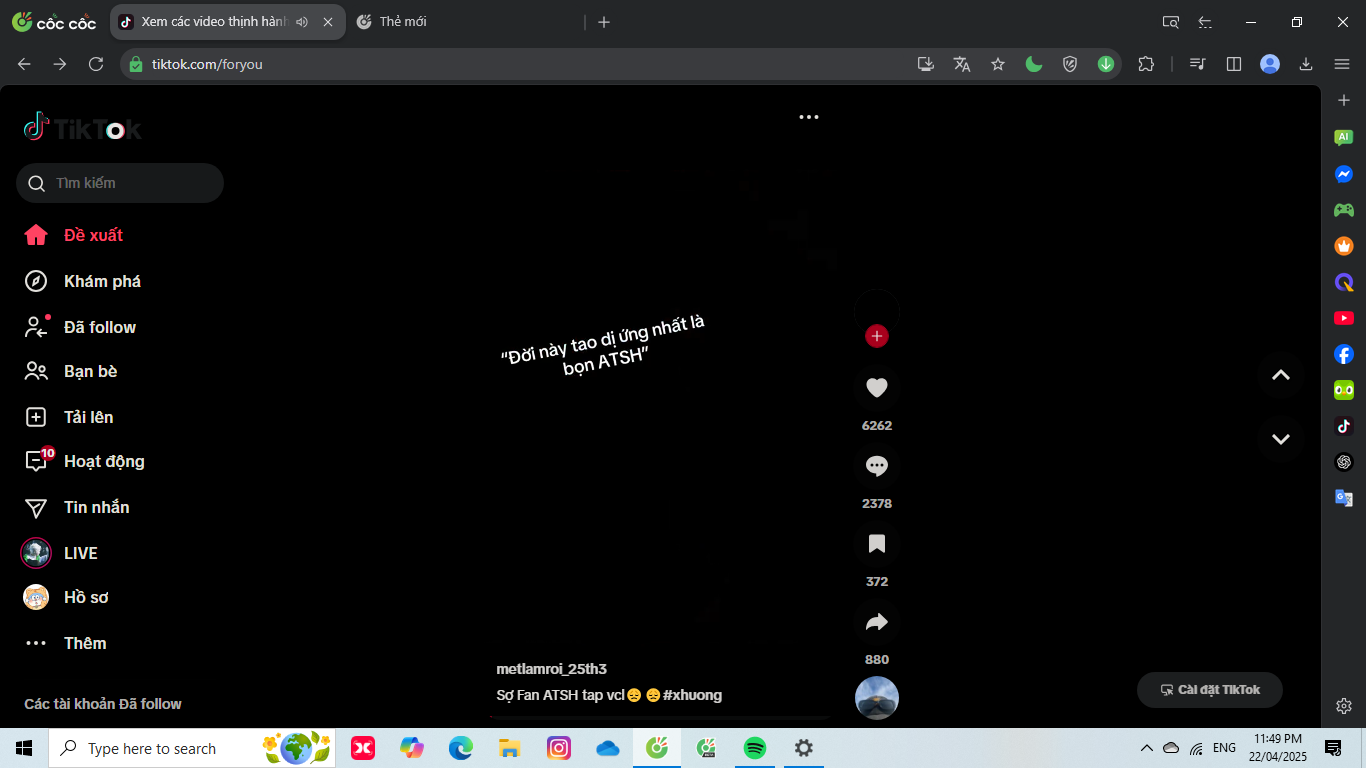The width and height of the screenshot is (1366, 768).
Task: Open video options three-dot menu
Action: pyautogui.click(x=809, y=117)
